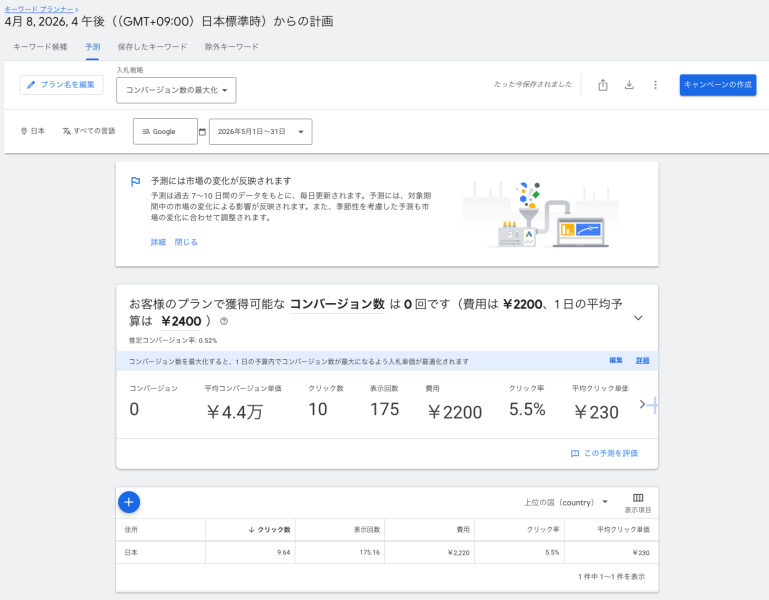Click the この予測を評価 link
The image size is (769, 600).
pos(604,453)
